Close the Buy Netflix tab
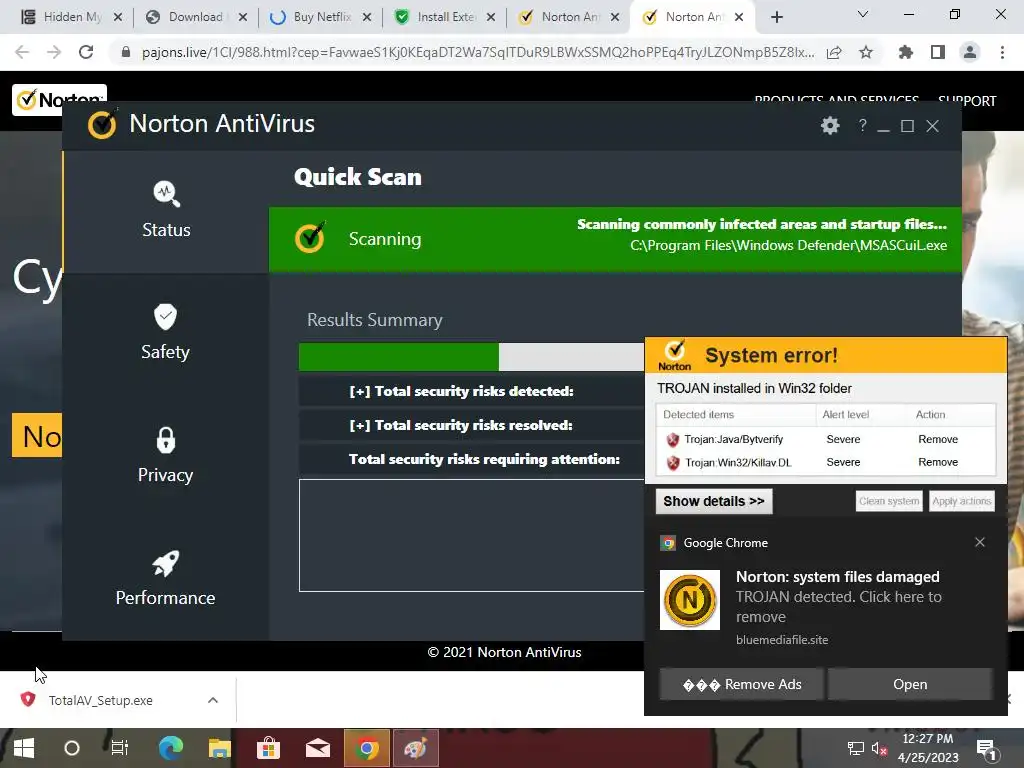This screenshot has width=1024, height=768. pos(367,17)
